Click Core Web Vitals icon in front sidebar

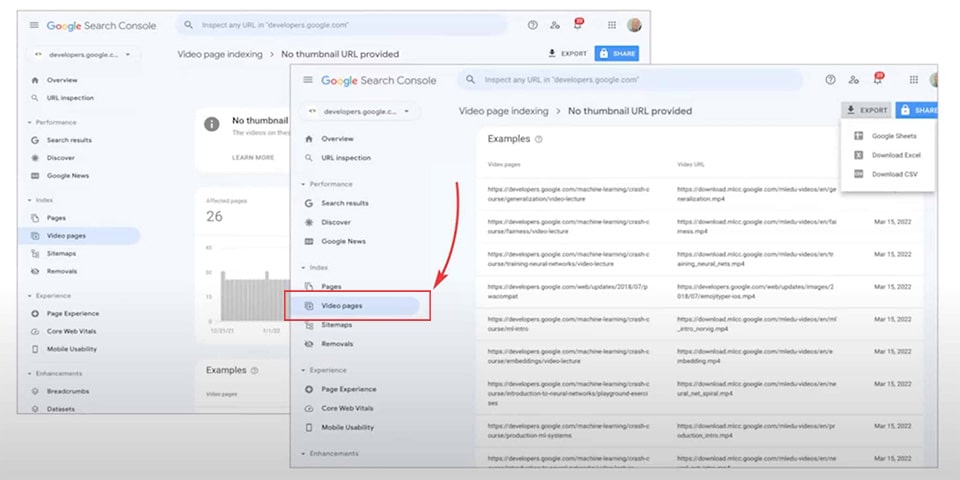[x=309, y=408]
